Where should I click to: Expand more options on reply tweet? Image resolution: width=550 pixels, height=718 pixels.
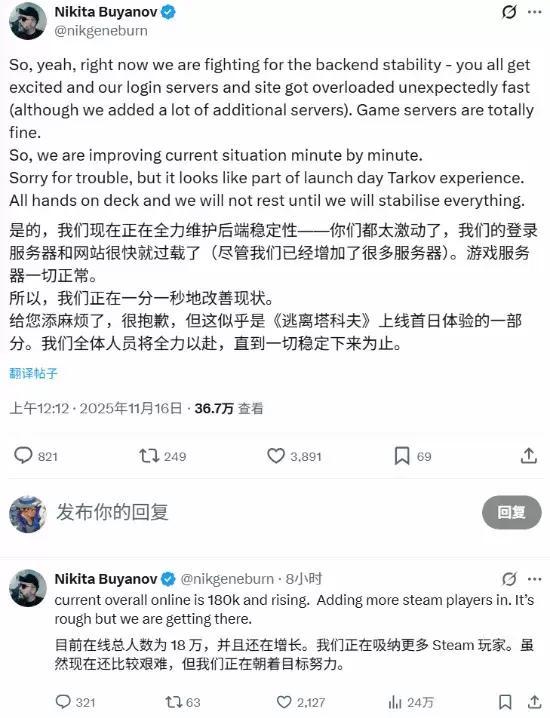coord(534,579)
